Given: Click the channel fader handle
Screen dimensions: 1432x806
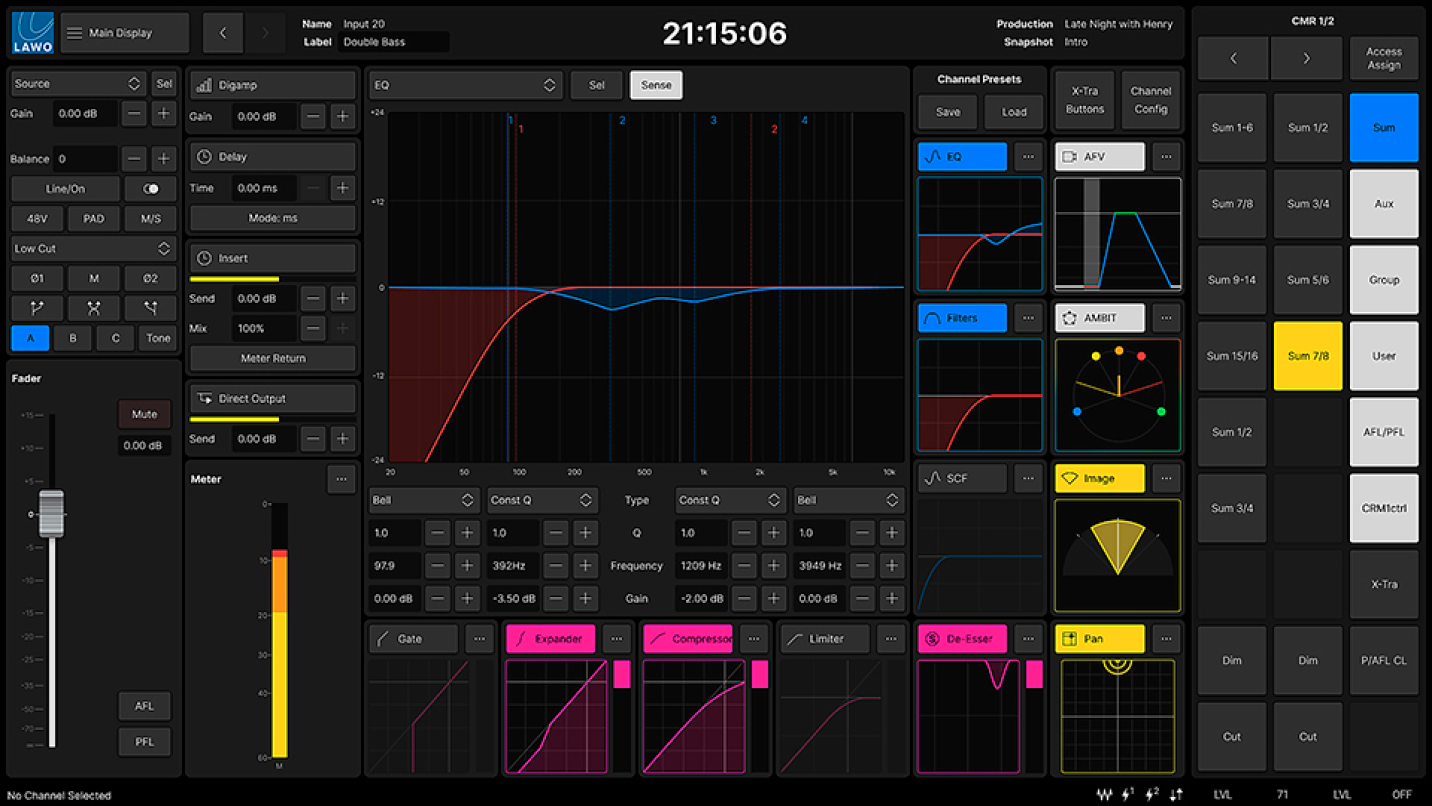Looking at the screenshot, I should [51, 513].
